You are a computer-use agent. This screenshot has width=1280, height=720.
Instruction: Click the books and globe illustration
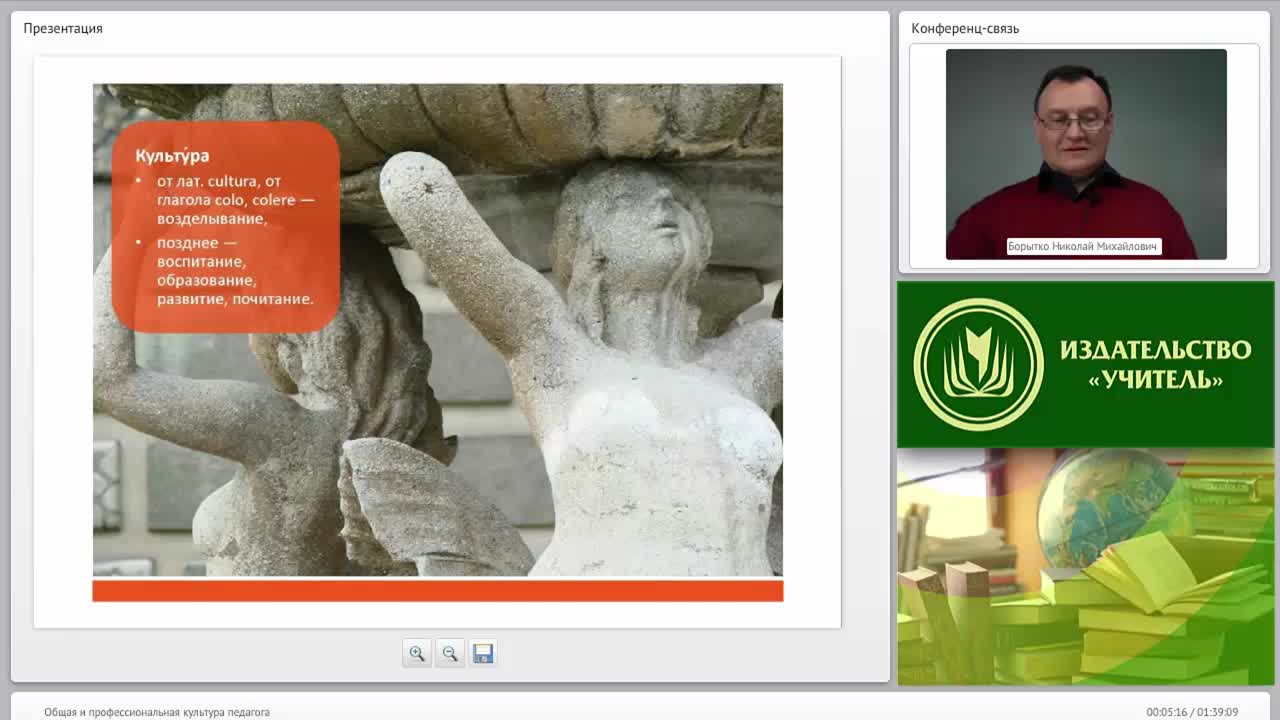point(1085,566)
